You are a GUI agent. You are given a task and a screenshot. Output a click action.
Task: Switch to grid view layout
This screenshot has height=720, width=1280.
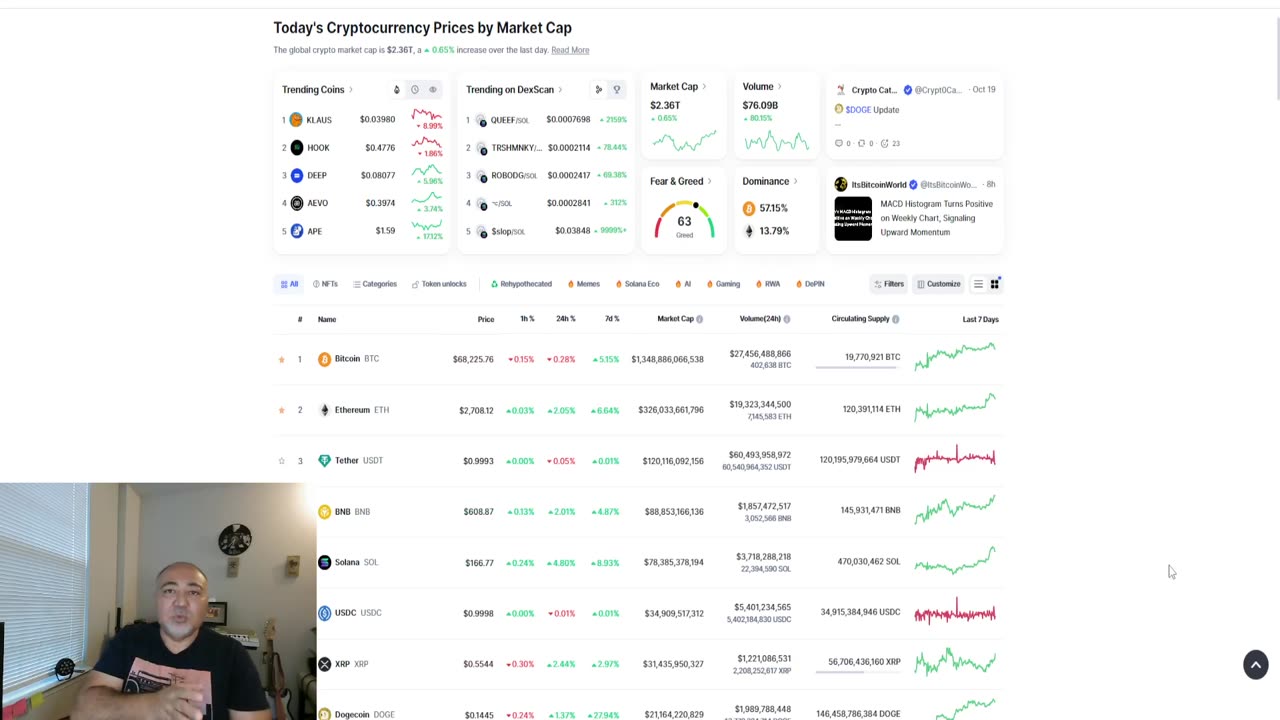click(995, 284)
